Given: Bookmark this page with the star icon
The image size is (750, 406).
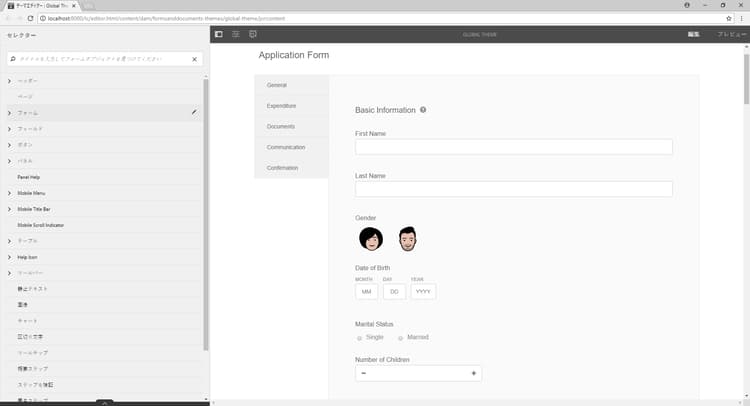Looking at the screenshot, I should [x=729, y=18].
